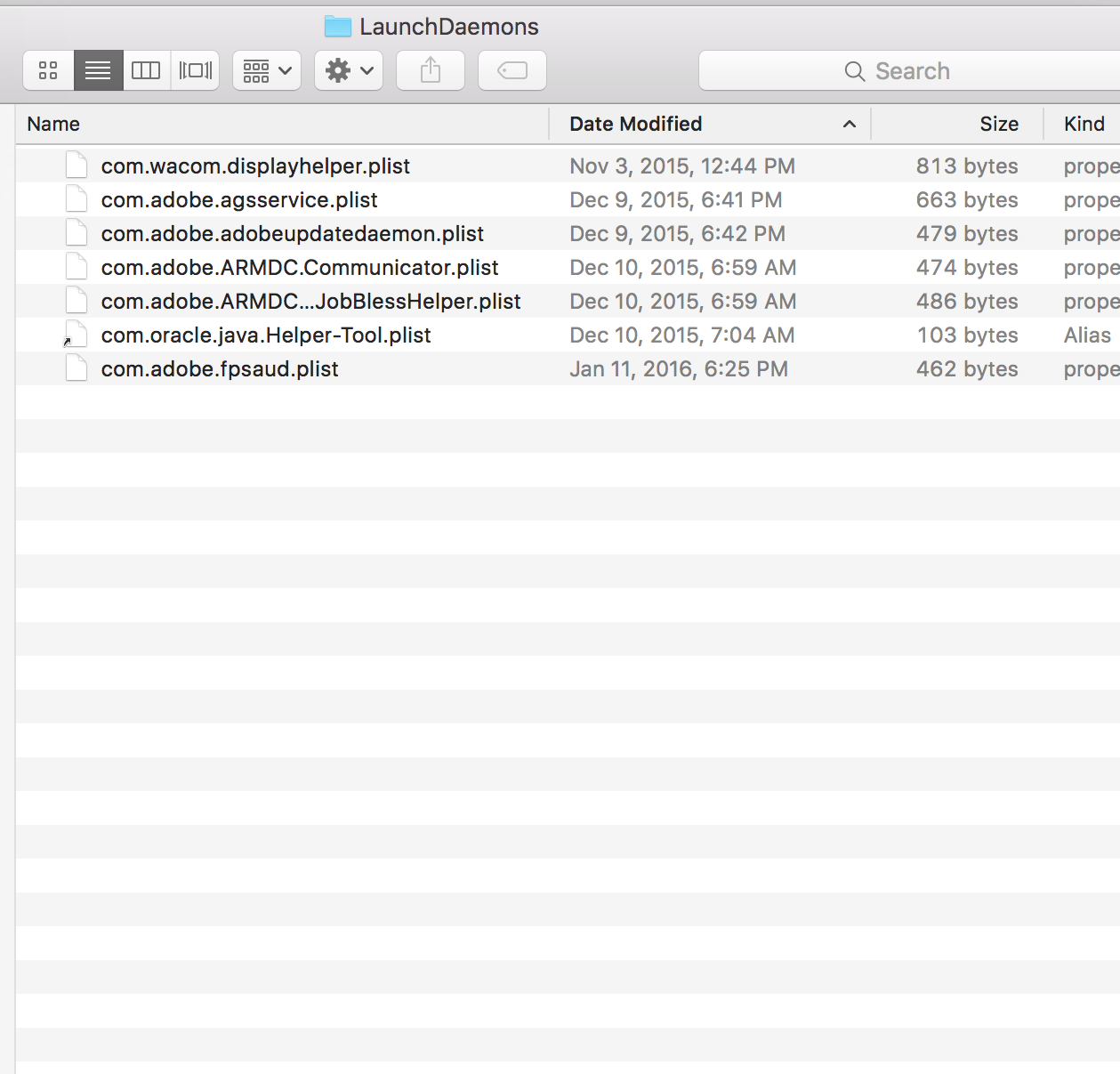Click file icon of com.adobe.adobeupdatedaemon.plist
This screenshot has width=1120, height=1074.
(x=77, y=233)
